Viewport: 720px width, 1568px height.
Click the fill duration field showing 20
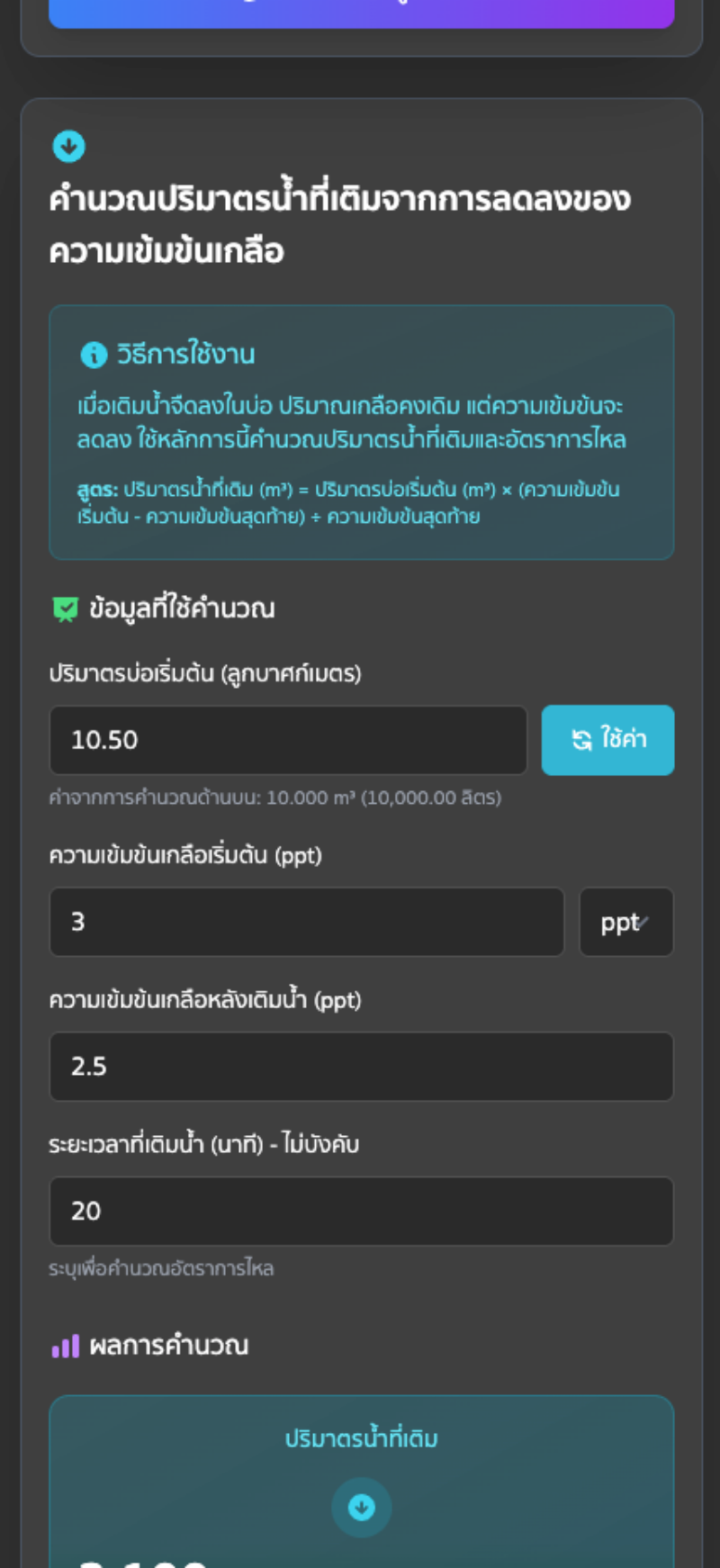(x=362, y=1212)
